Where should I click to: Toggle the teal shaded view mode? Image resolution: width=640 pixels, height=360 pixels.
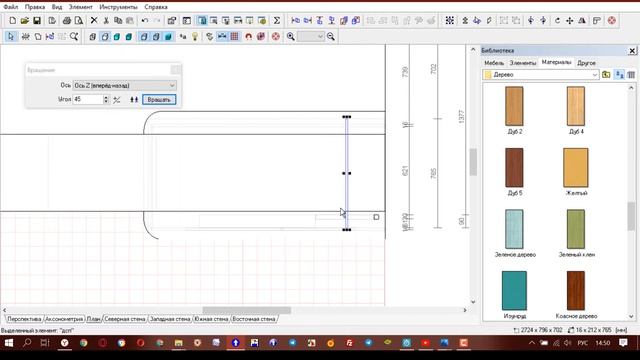click(x=117, y=37)
